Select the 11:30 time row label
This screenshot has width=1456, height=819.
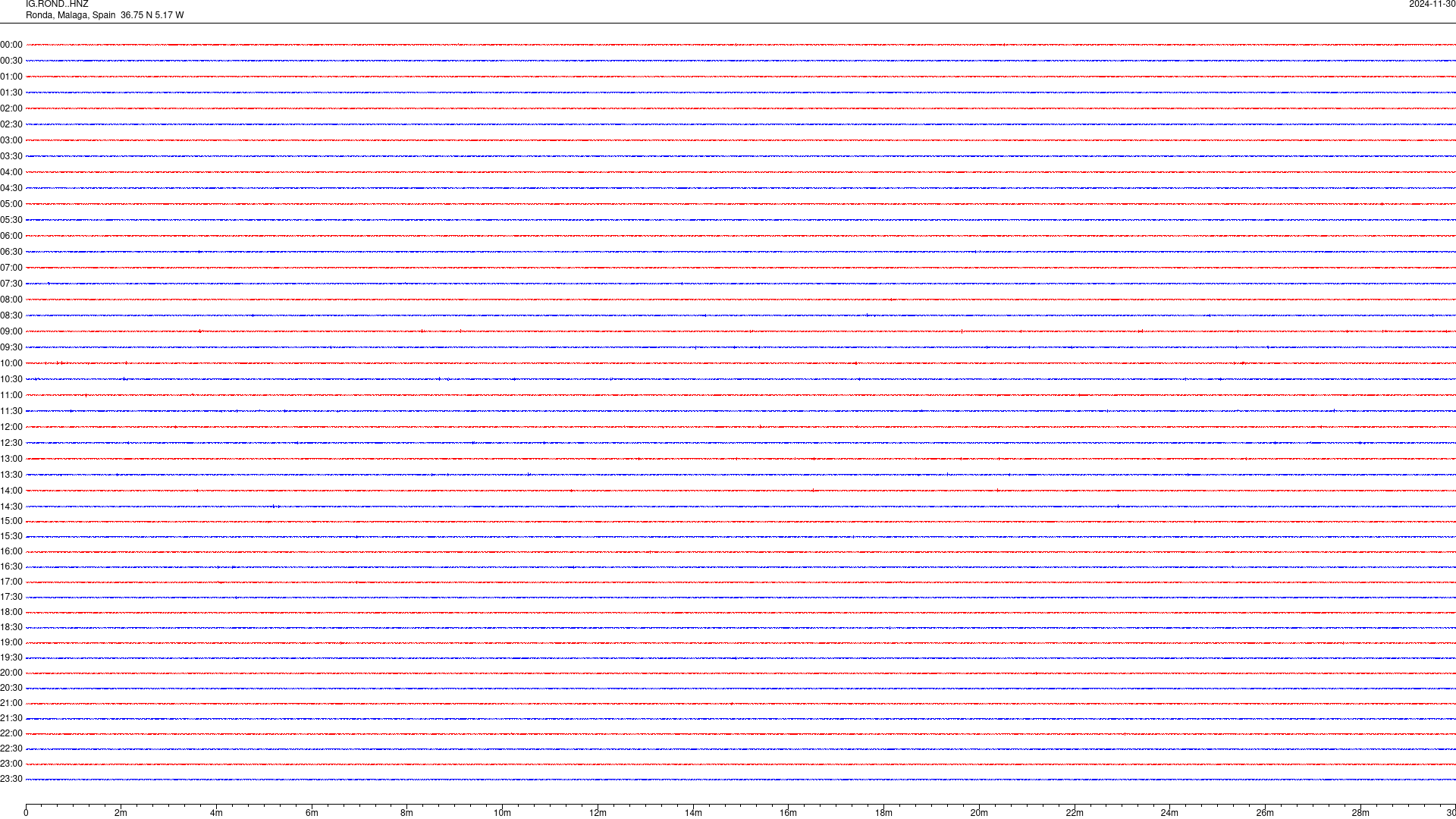tap(11, 411)
